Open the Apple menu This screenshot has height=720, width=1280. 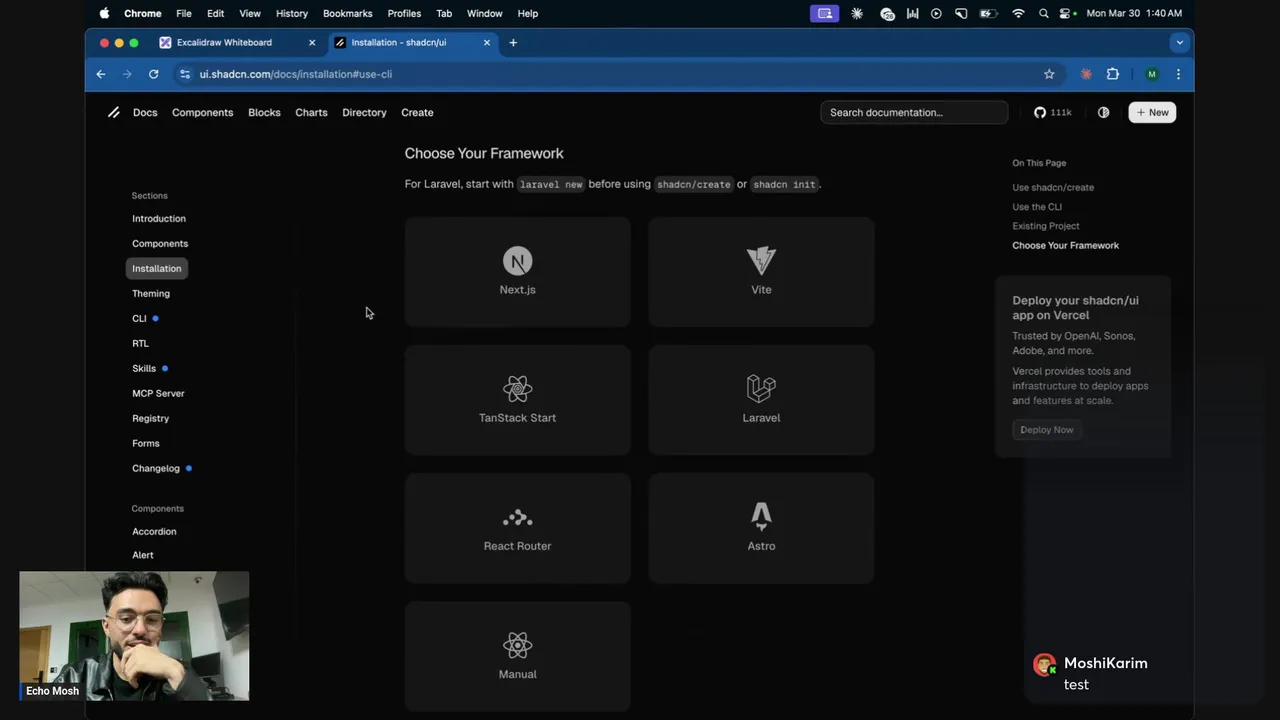[x=104, y=13]
